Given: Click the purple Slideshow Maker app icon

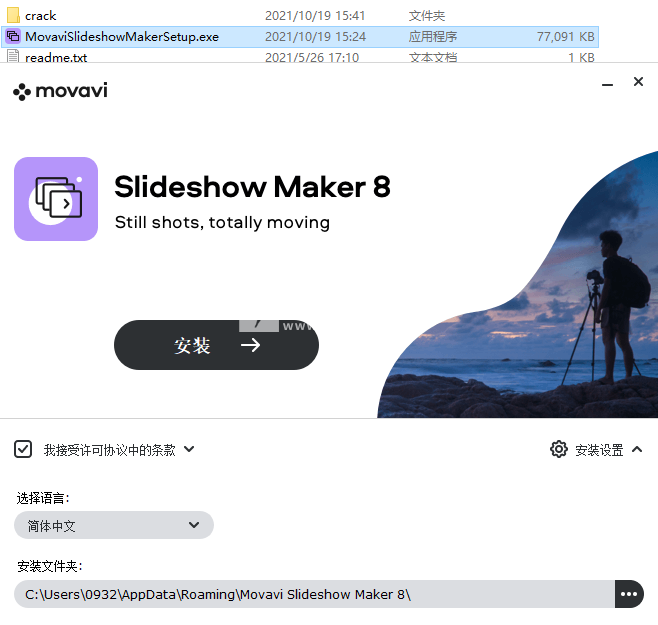Looking at the screenshot, I should pyautogui.click(x=56, y=199).
